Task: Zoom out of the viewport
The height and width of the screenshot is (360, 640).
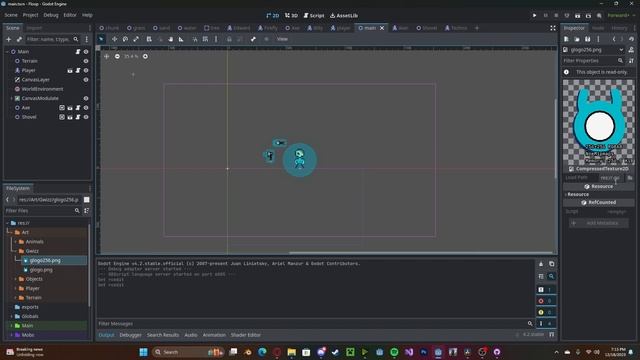Action: coord(117,56)
